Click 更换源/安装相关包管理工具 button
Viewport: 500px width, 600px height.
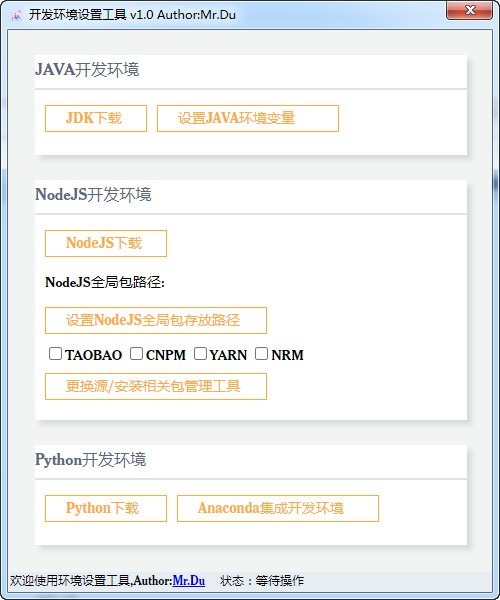[x=156, y=386]
